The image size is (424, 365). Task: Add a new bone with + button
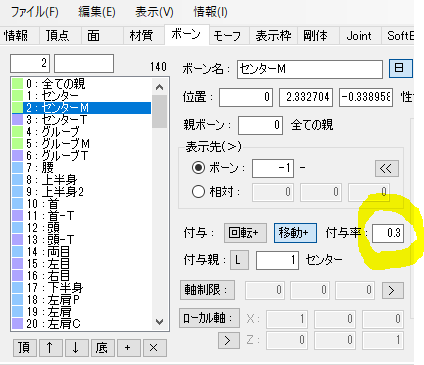pos(128,348)
